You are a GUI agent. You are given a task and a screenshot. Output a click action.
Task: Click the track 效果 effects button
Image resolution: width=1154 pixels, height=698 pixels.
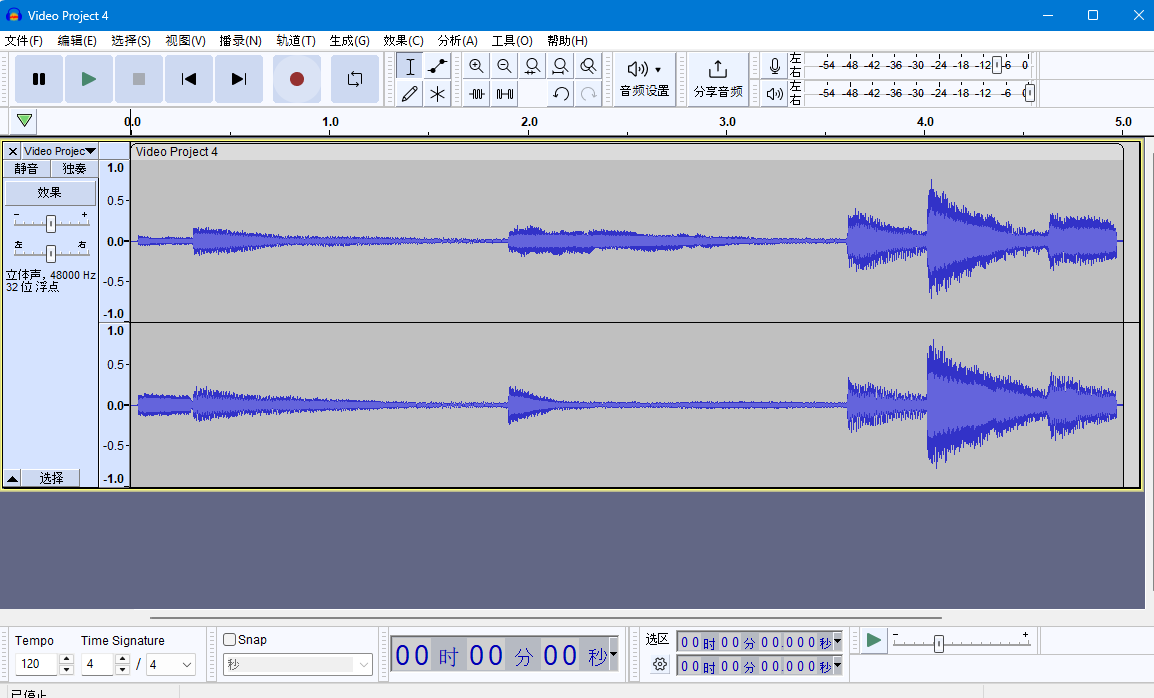[x=50, y=192]
